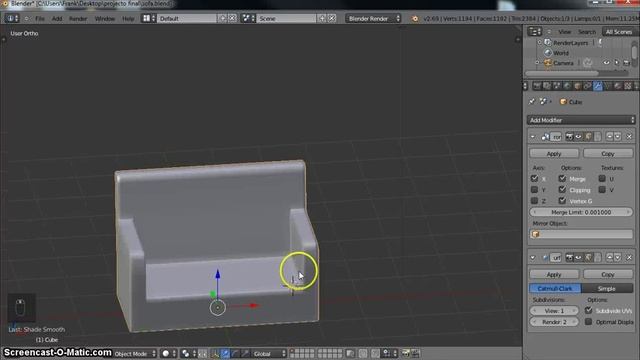Click the Mirror Object field

pyautogui.click(x=581, y=234)
